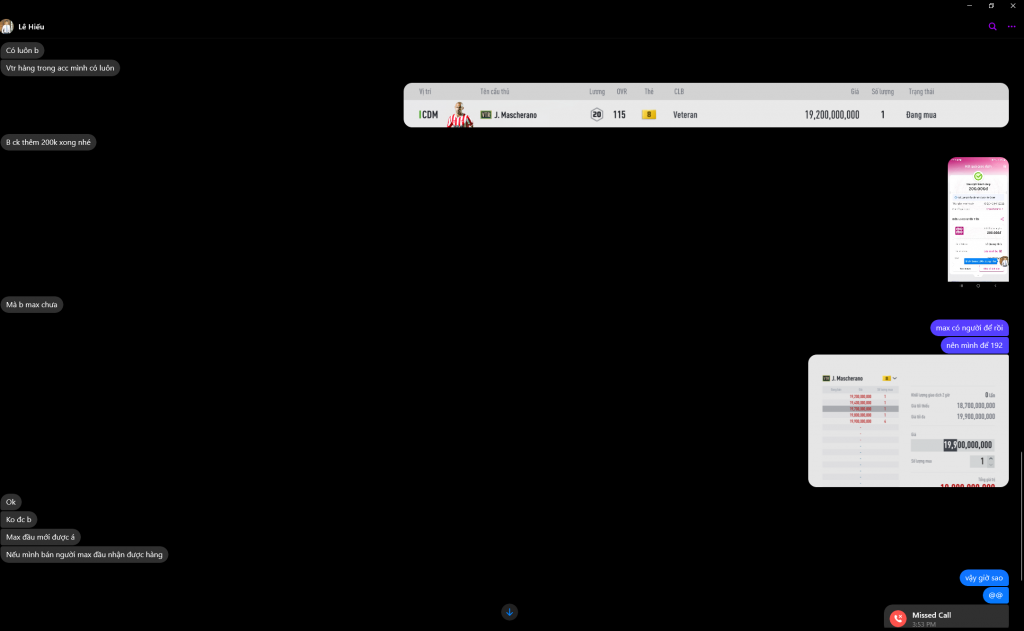The height and width of the screenshot is (631, 1024).
Task: Select message 'Nếu mình bán người max đầu nhận được hàng'
Action: click(x=84, y=555)
